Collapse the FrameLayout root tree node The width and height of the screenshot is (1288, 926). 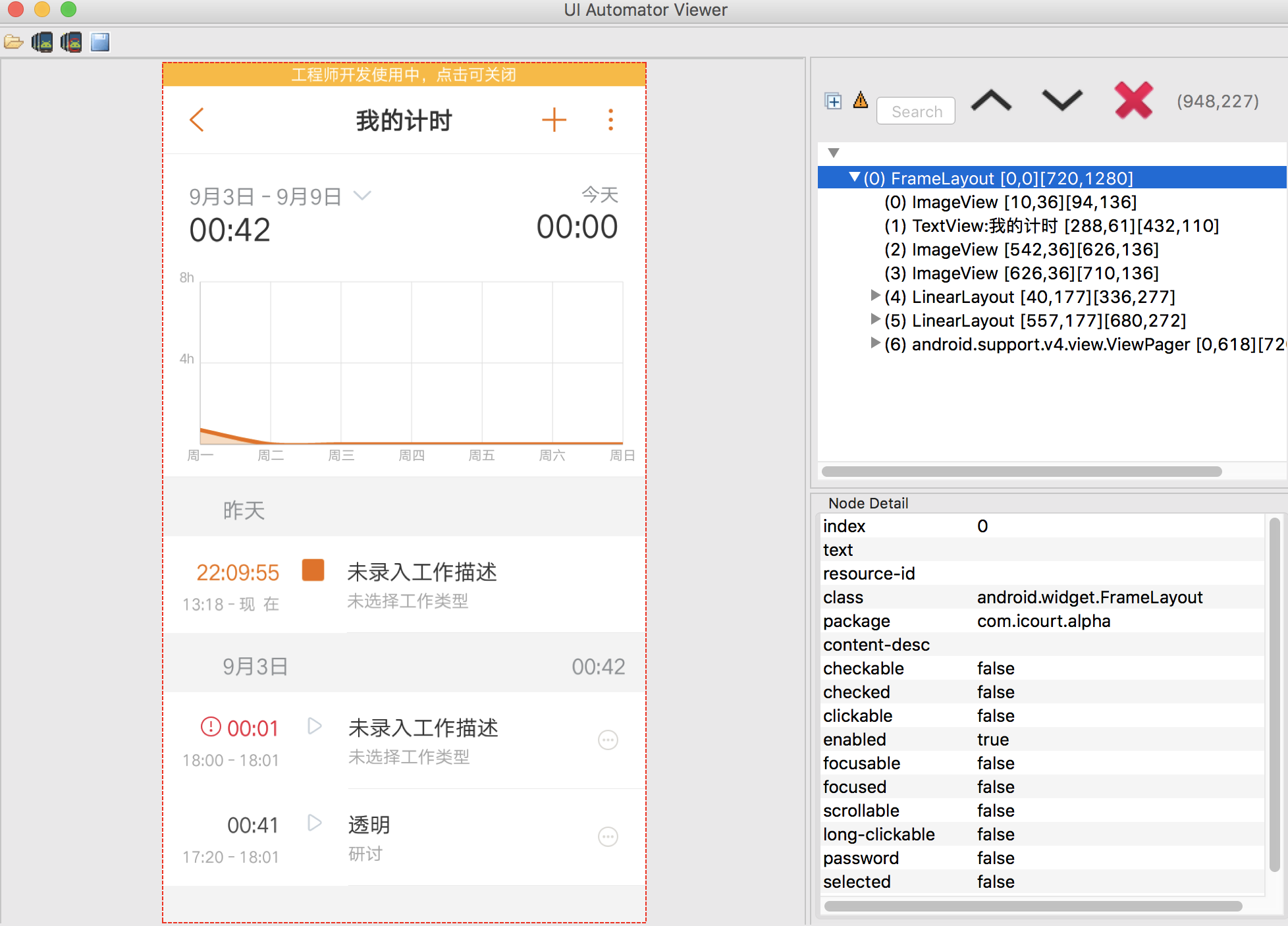click(x=854, y=177)
